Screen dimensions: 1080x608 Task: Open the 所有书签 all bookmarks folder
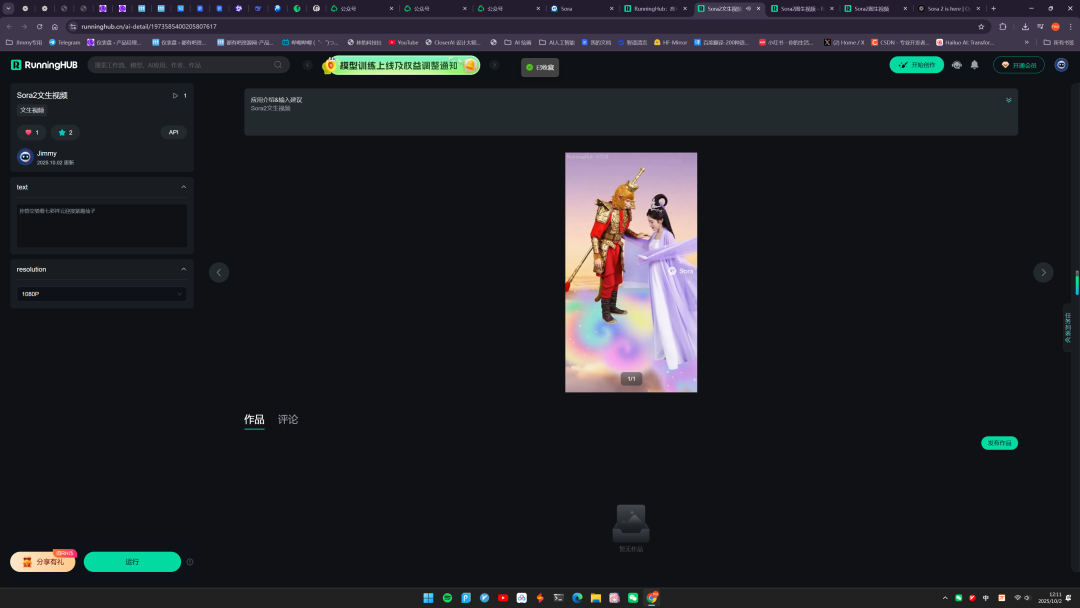(x=1058, y=42)
